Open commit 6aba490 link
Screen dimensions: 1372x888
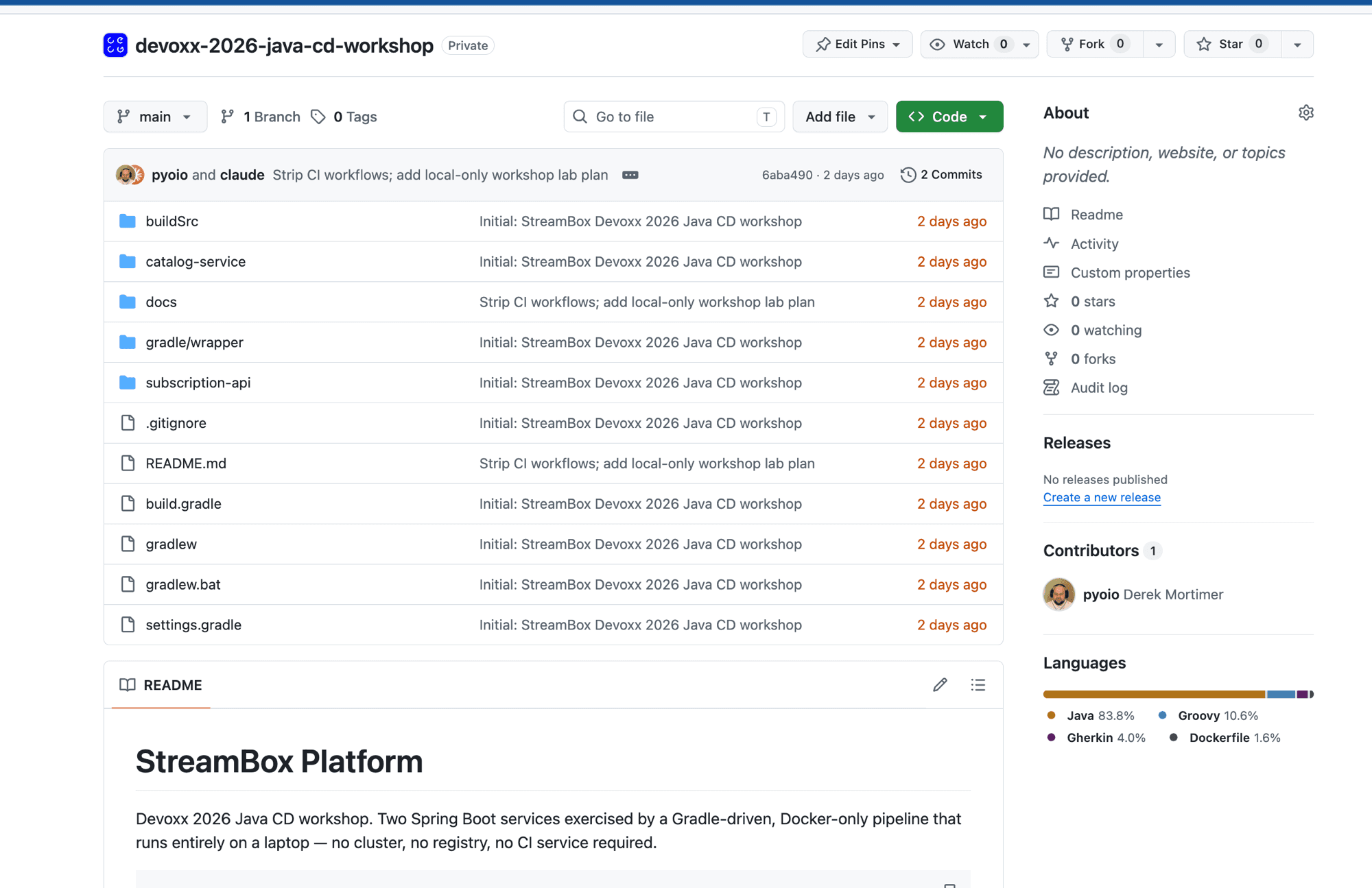point(787,175)
